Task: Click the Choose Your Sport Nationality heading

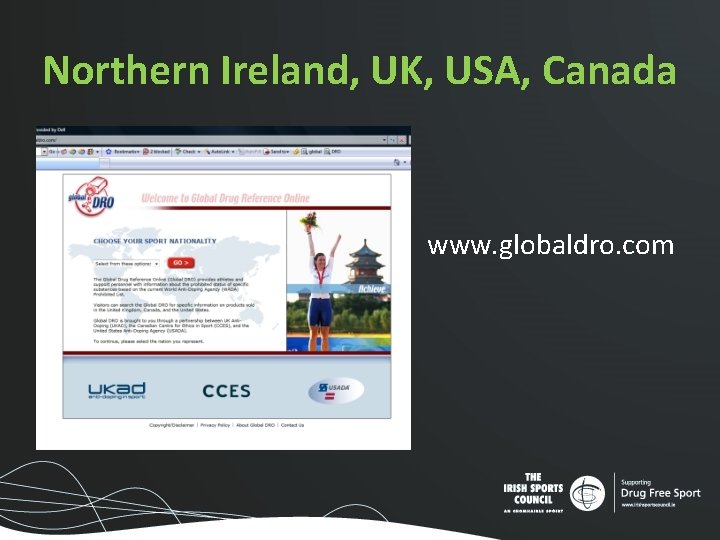Action: point(155,241)
